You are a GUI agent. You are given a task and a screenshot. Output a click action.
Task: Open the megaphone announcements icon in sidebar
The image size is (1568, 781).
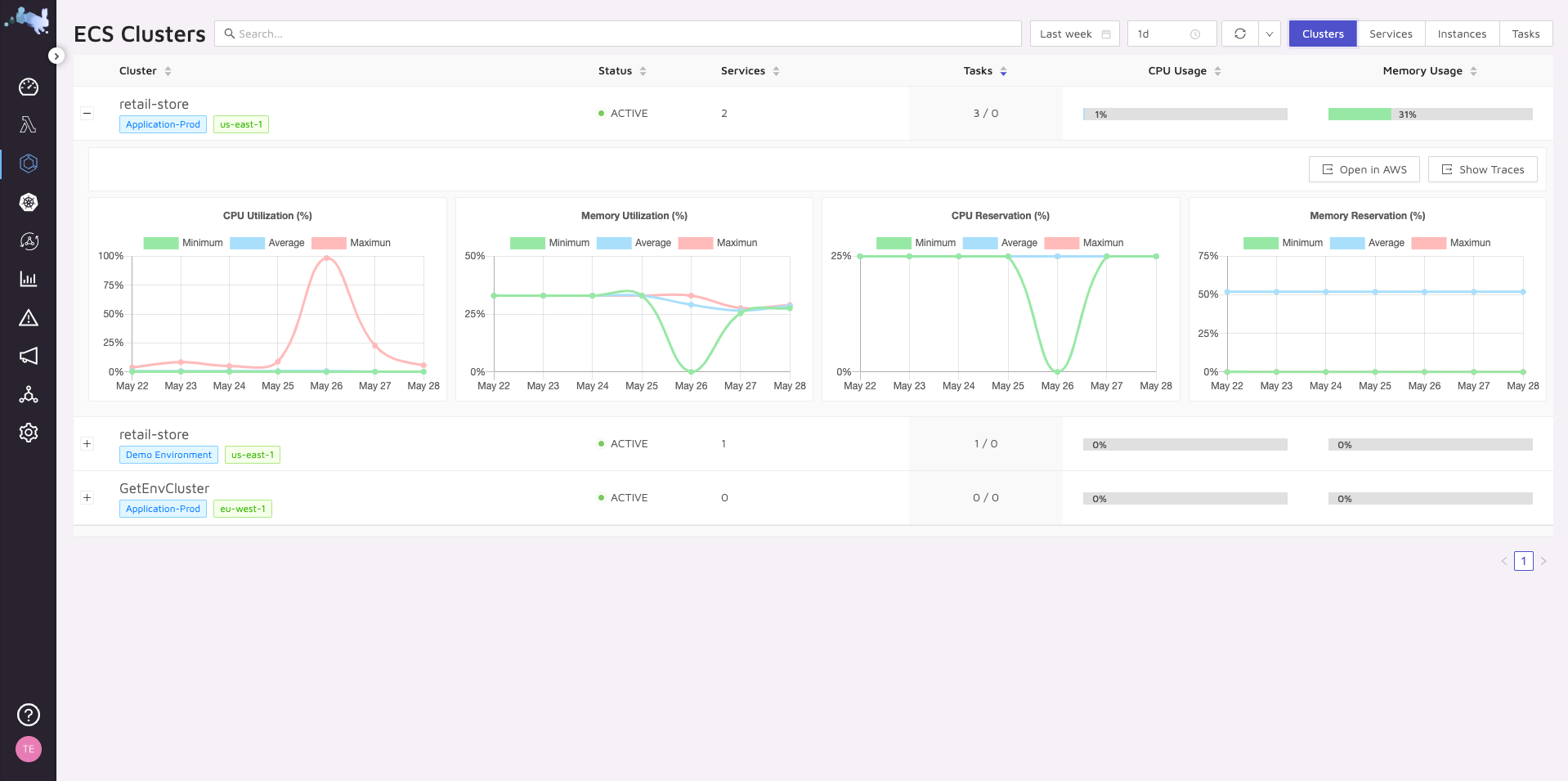click(x=29, y=356)
